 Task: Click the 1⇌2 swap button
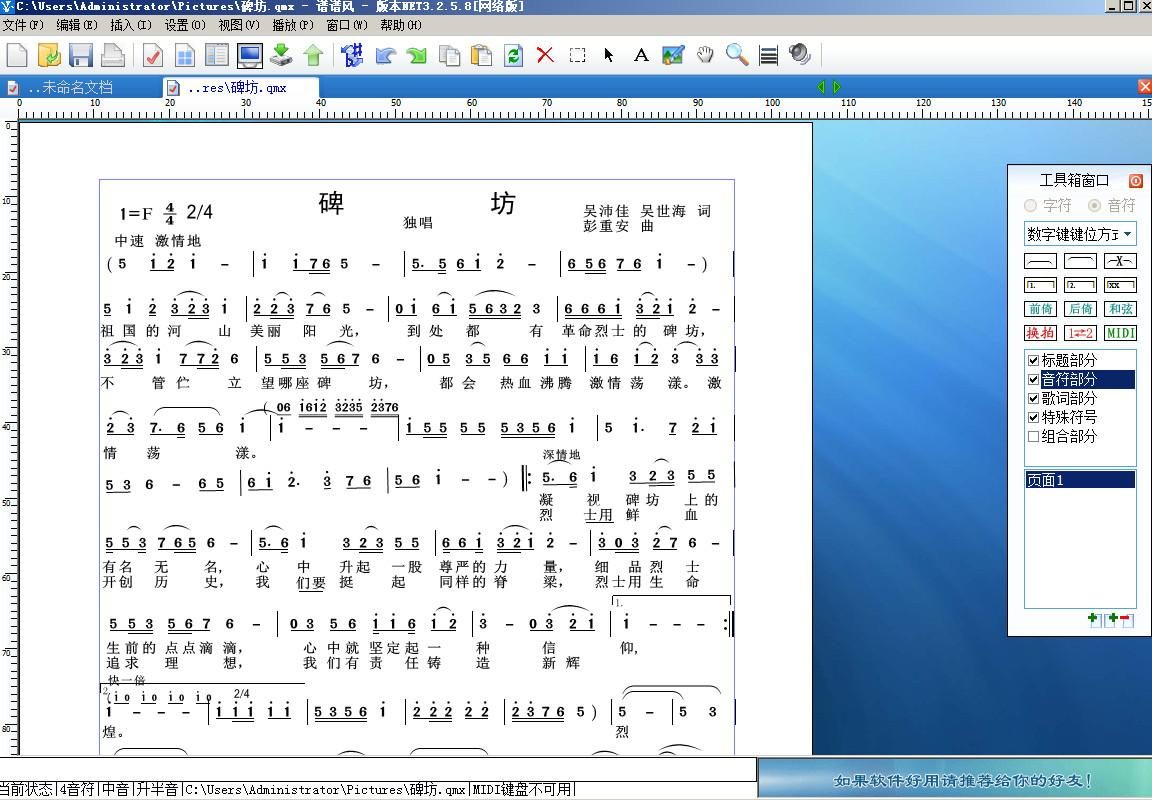pyautogui.click(x=1081, y=333)
